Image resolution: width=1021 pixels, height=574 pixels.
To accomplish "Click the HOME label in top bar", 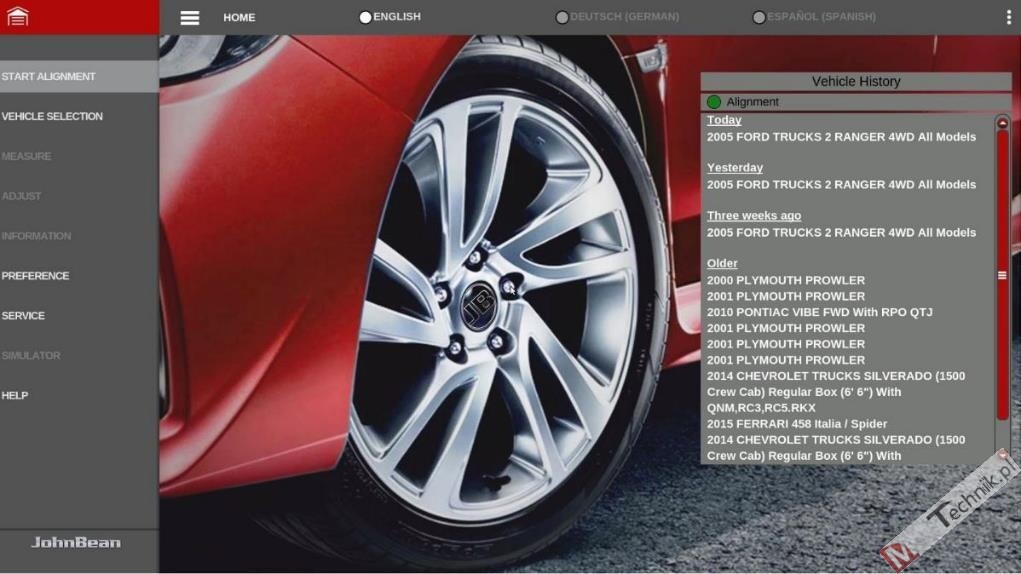I will (239, 18).
